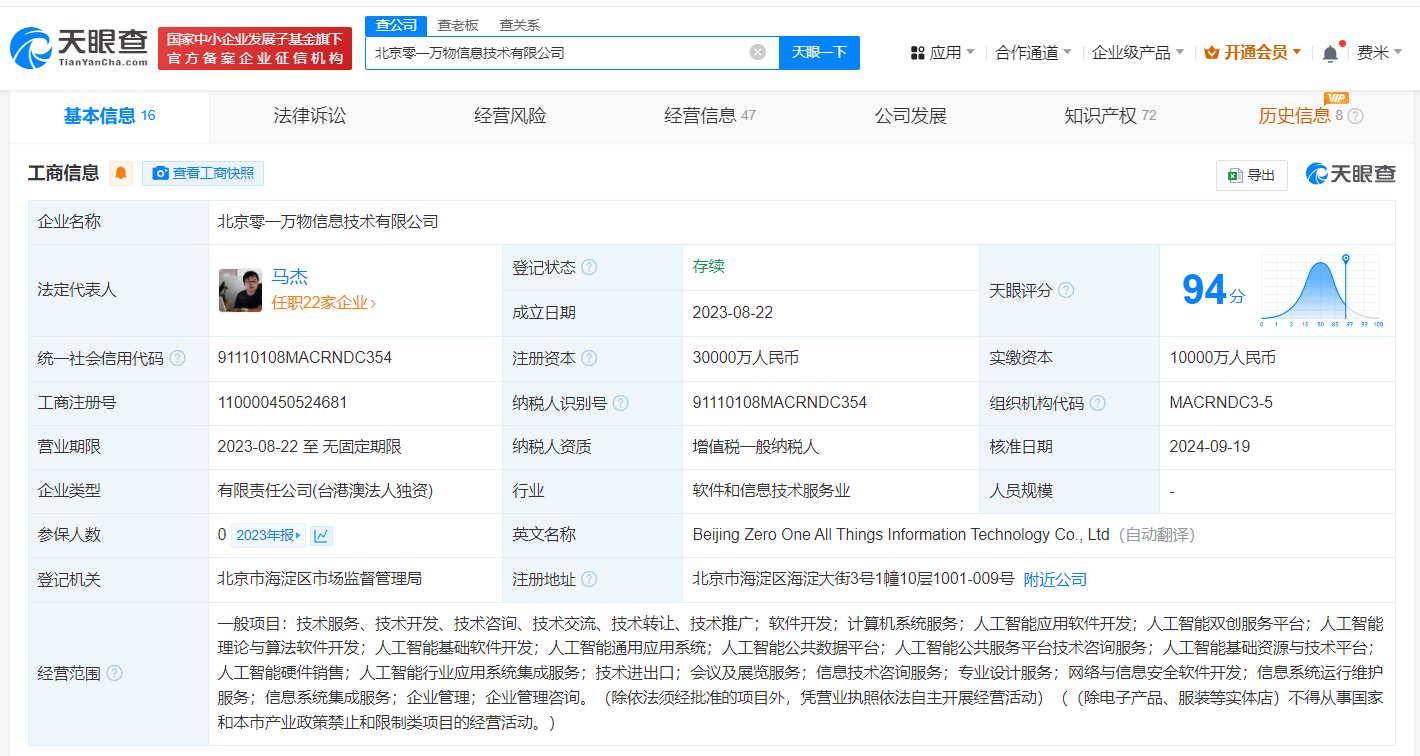The image size is (1420, 756).
Task: Click help icon next to 经营范围
Action: click(x=114, y=673)
